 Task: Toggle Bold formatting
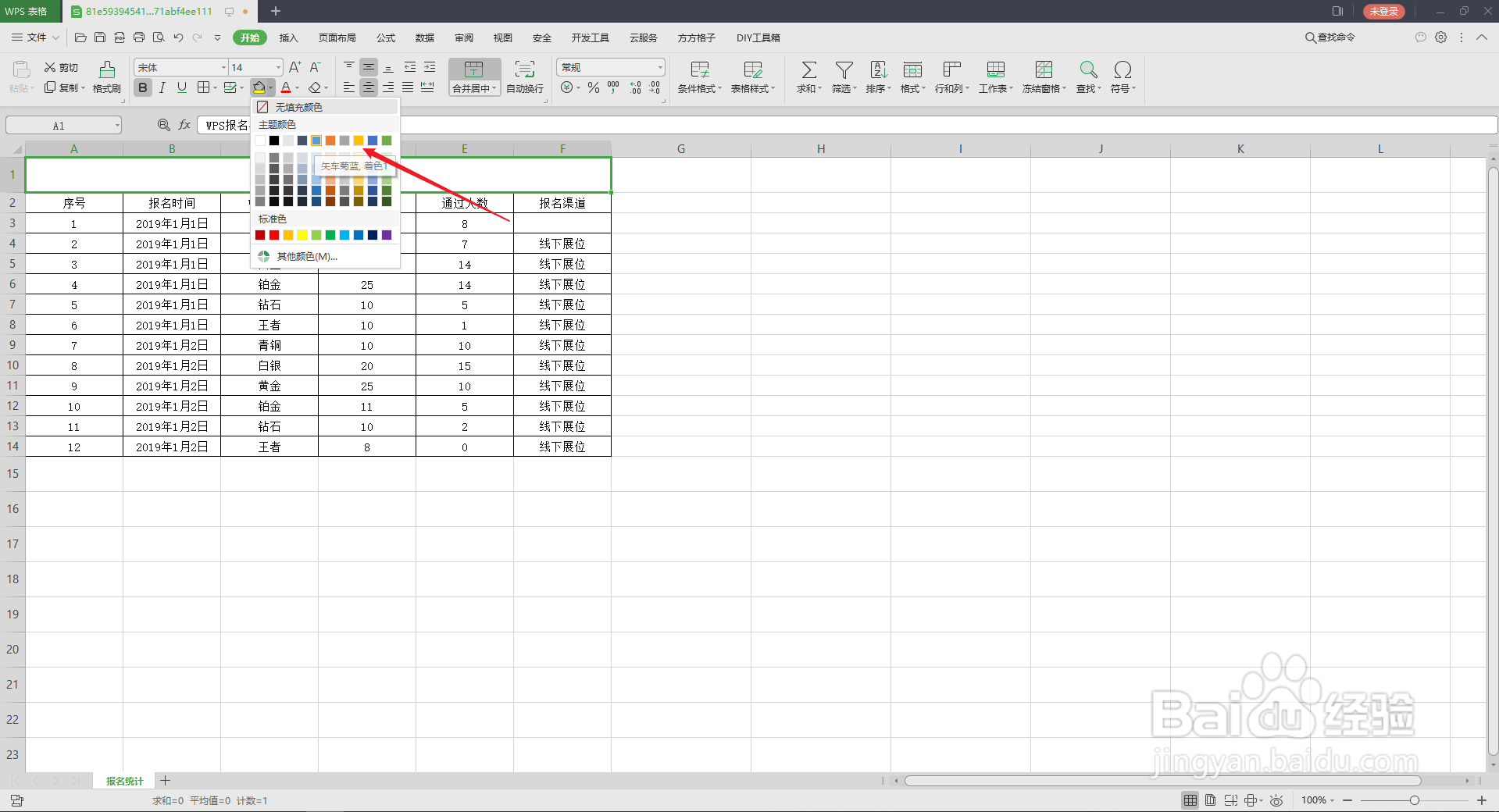(x=142, y=87)
